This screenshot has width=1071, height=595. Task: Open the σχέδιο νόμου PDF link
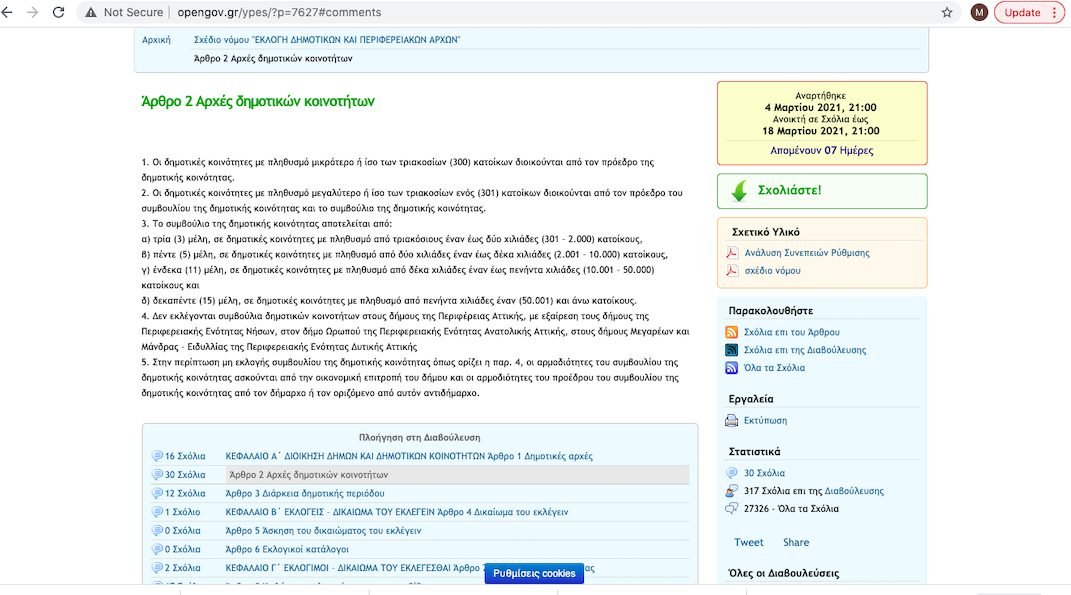point(773,271)
